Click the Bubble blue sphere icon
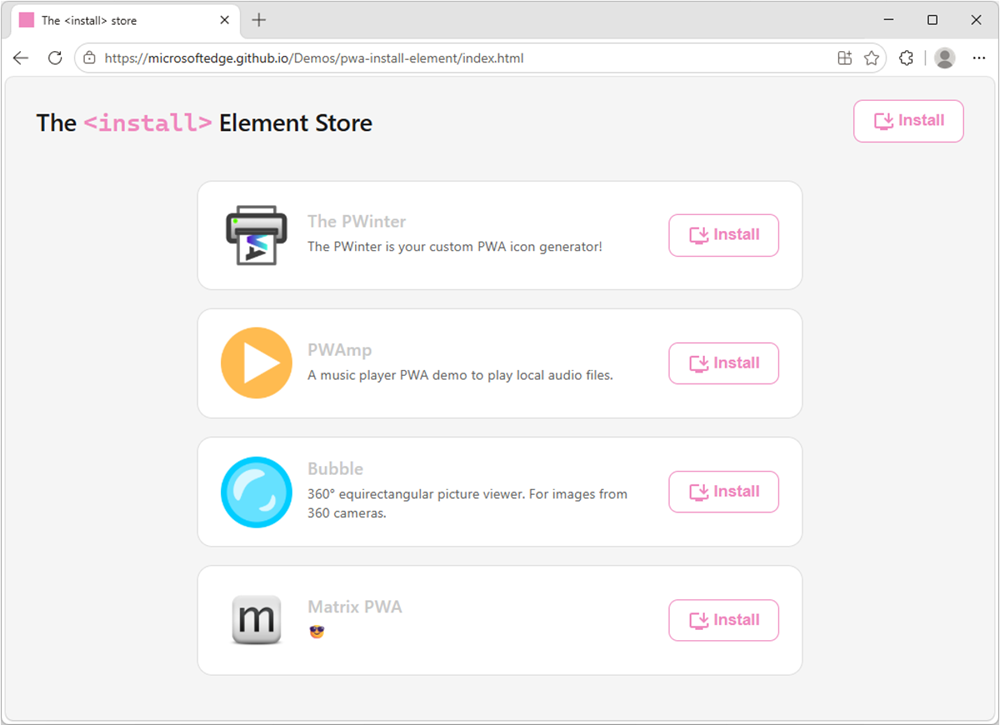This screenshot has height=725, width=1000. [x=256, y=492]
